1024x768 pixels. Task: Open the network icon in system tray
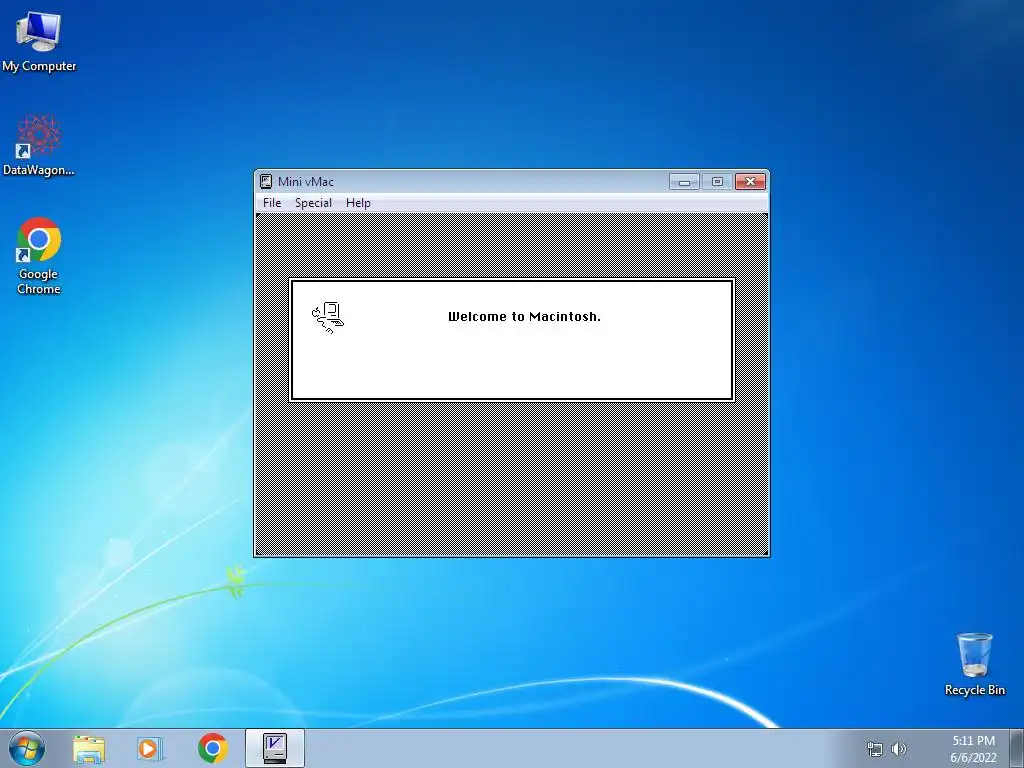click(x=874, y=749)
